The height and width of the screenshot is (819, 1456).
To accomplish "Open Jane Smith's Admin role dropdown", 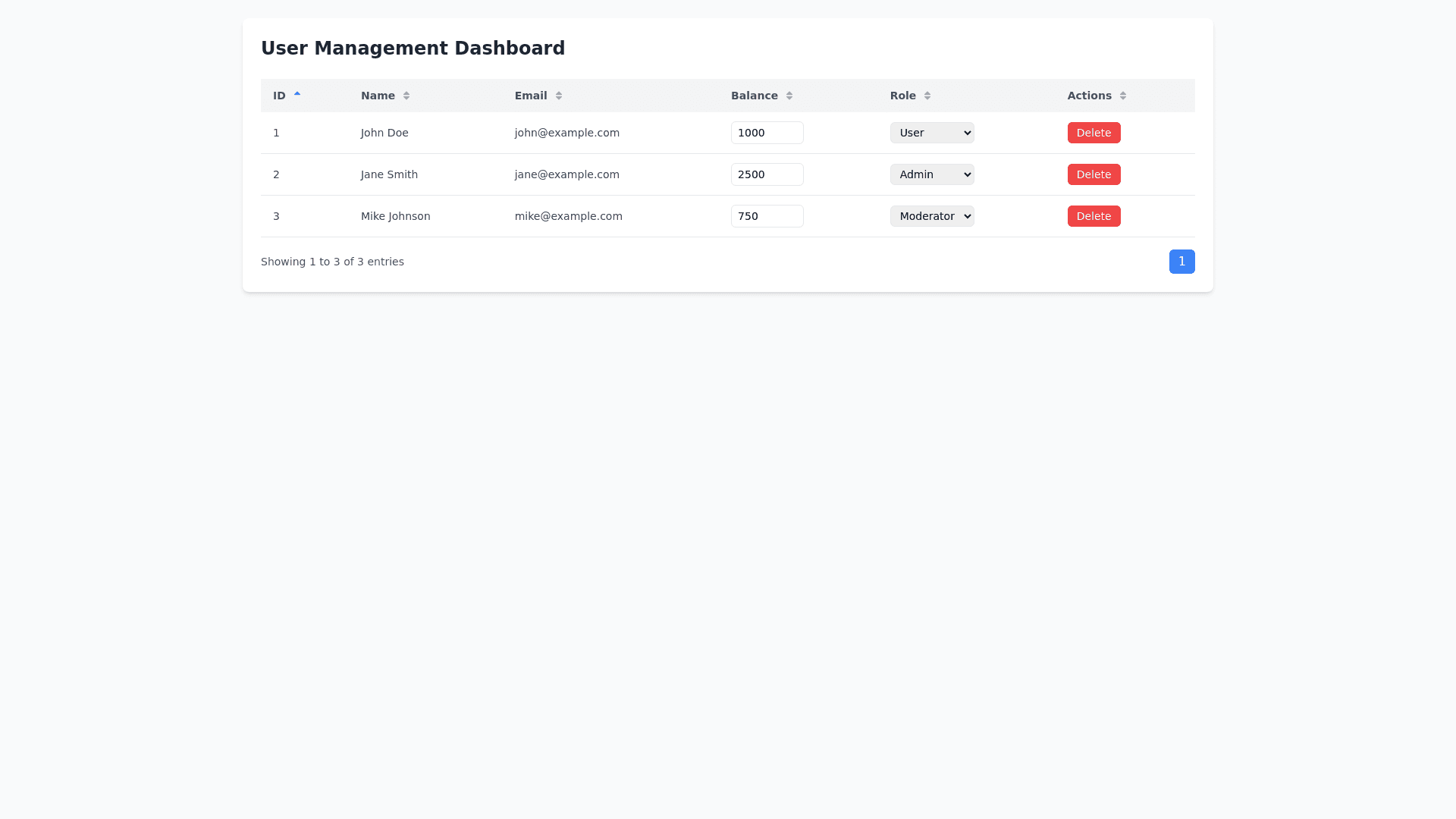I will pos(932,174).
